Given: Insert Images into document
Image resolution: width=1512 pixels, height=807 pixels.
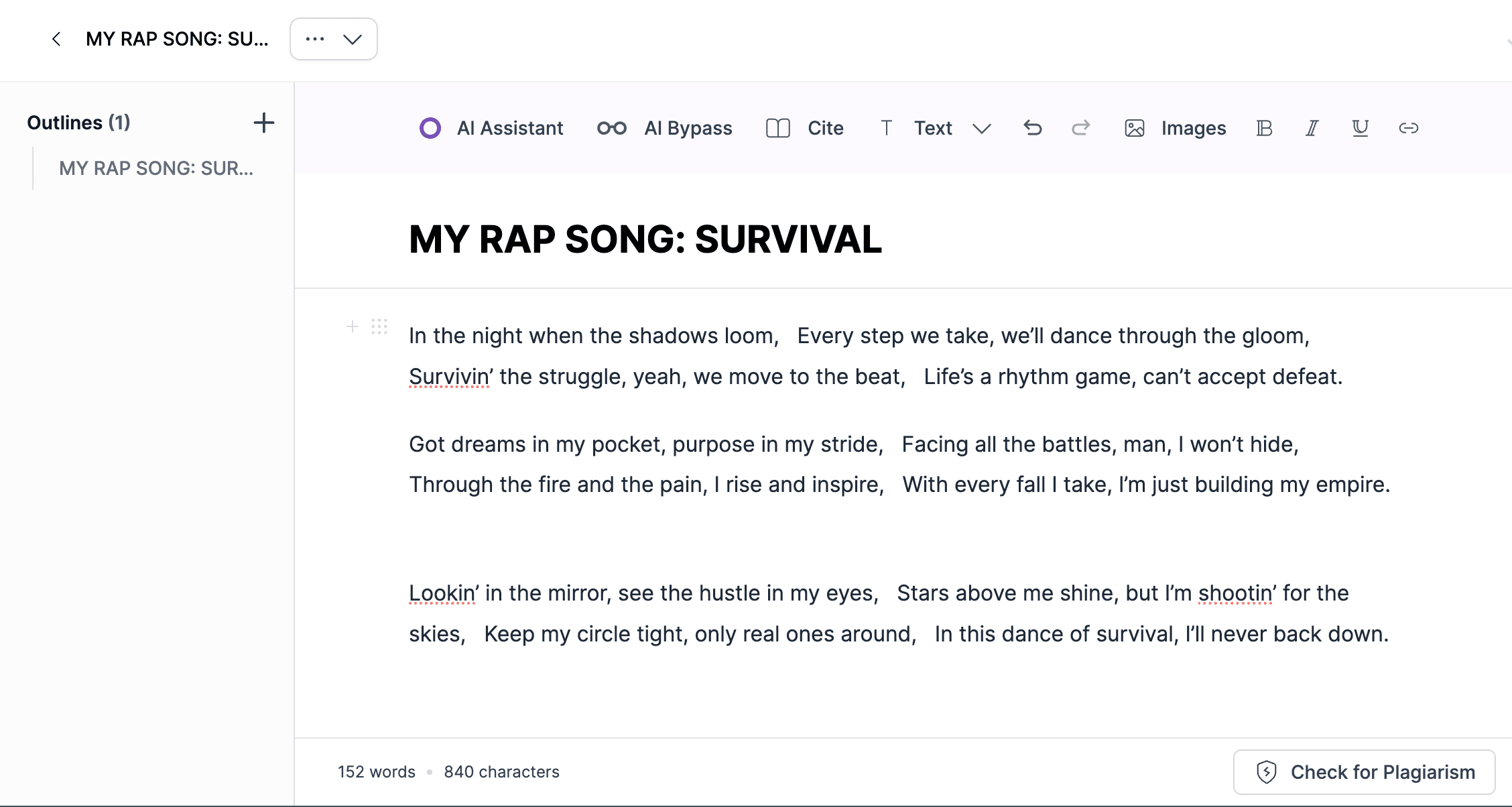Looking at the screenshot, I should pyautogui.click(x=1175, y=128).
